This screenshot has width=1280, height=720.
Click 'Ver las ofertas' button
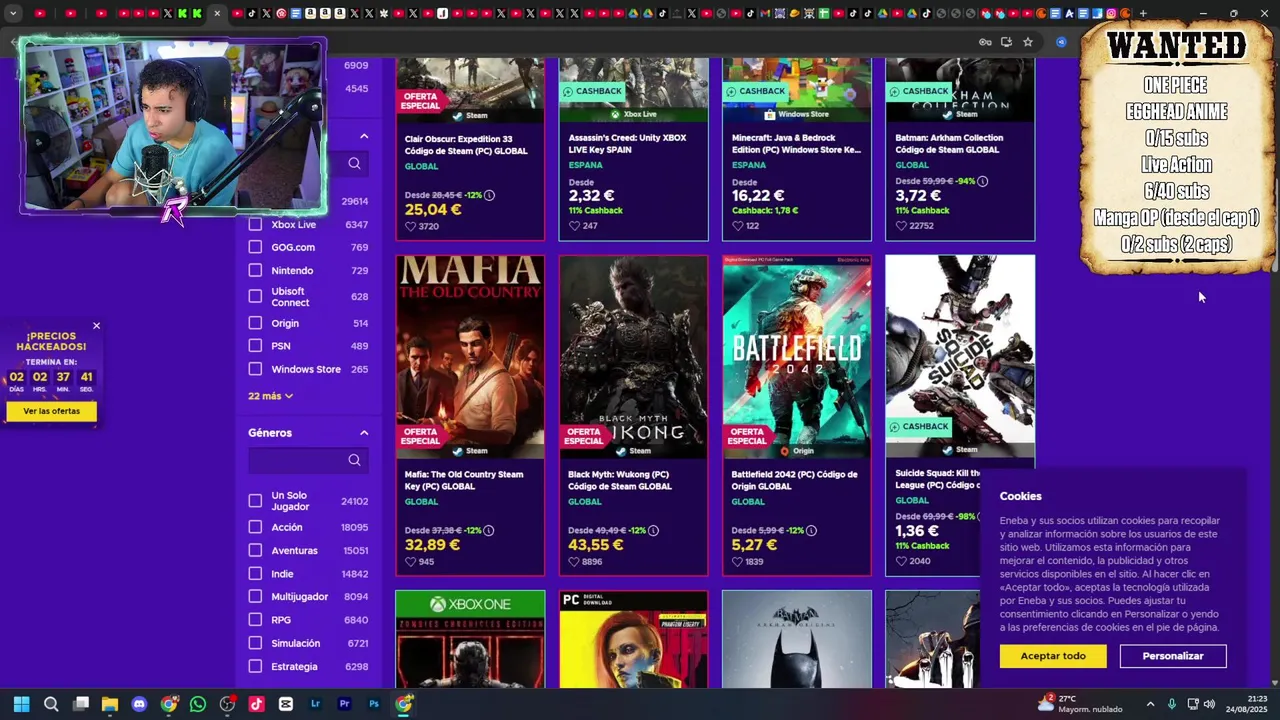tap(52, 411)
